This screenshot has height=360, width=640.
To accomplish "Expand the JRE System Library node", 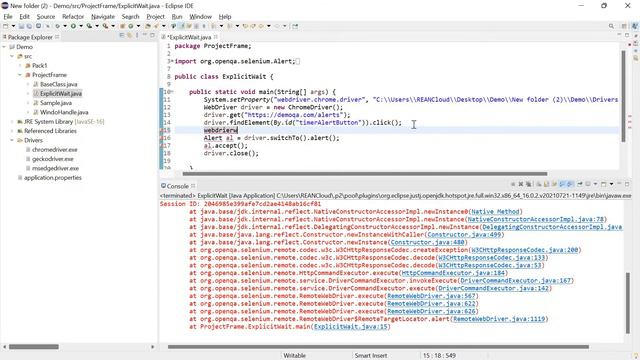I will tap(12, 122).
